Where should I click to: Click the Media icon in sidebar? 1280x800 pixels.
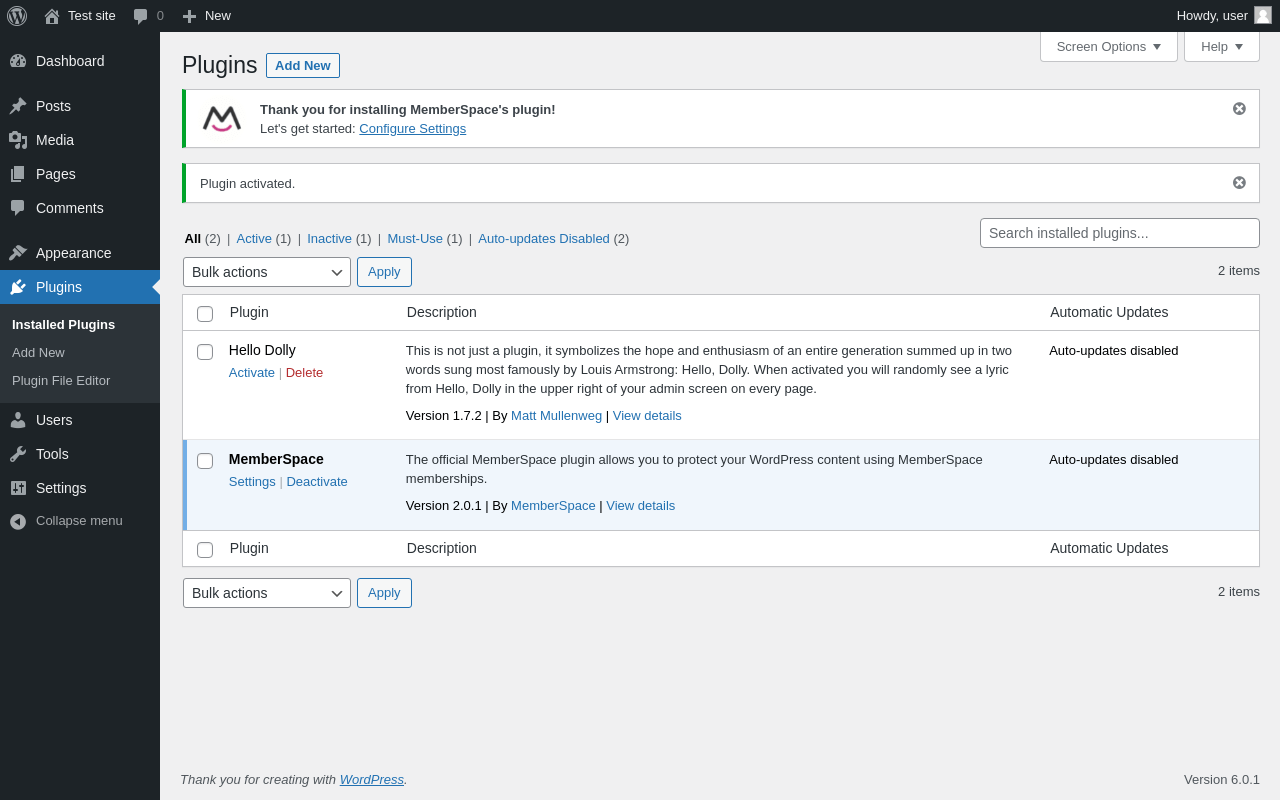click(18, 140)
